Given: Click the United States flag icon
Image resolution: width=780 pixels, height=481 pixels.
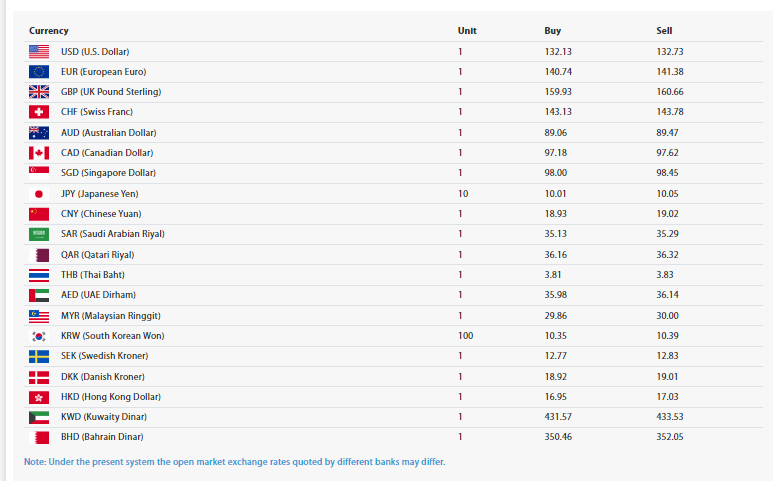Looking at the screenshot, I should click(39, 51).
